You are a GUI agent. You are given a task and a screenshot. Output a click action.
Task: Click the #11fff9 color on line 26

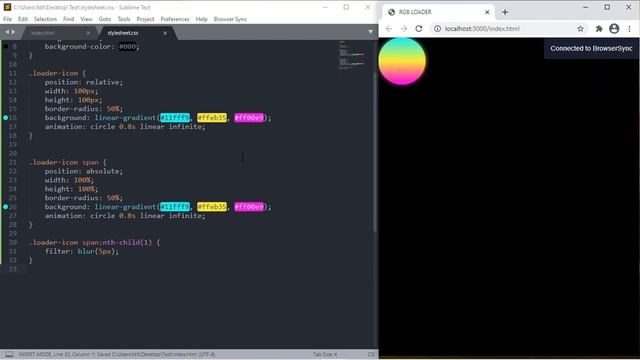tap(175, 207)
